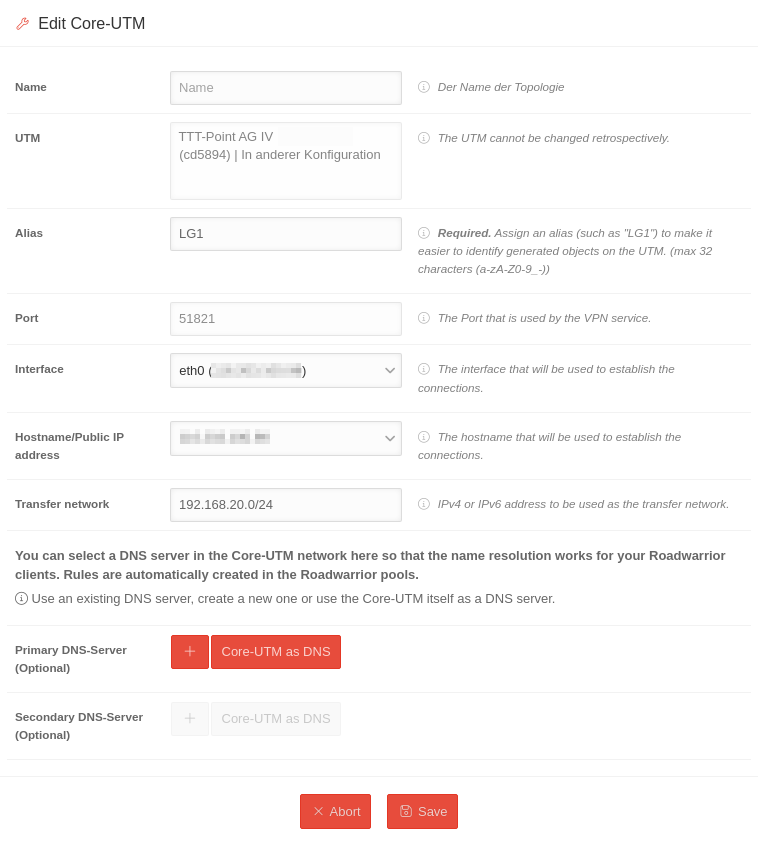
Task: Save the Core-UTM configuration
Action: (x=422, y=811)
